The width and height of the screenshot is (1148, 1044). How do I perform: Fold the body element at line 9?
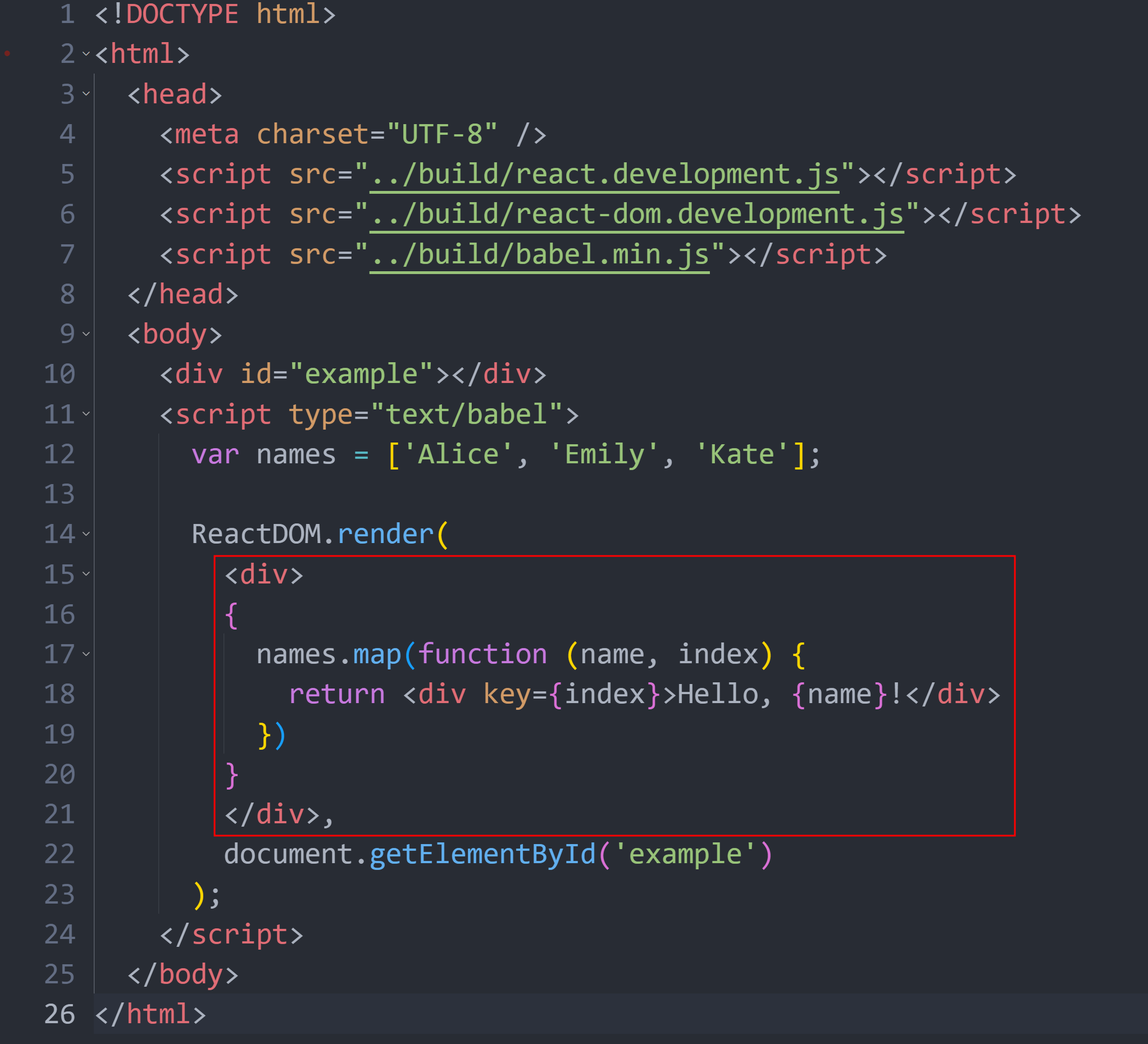tap(86, 334)
